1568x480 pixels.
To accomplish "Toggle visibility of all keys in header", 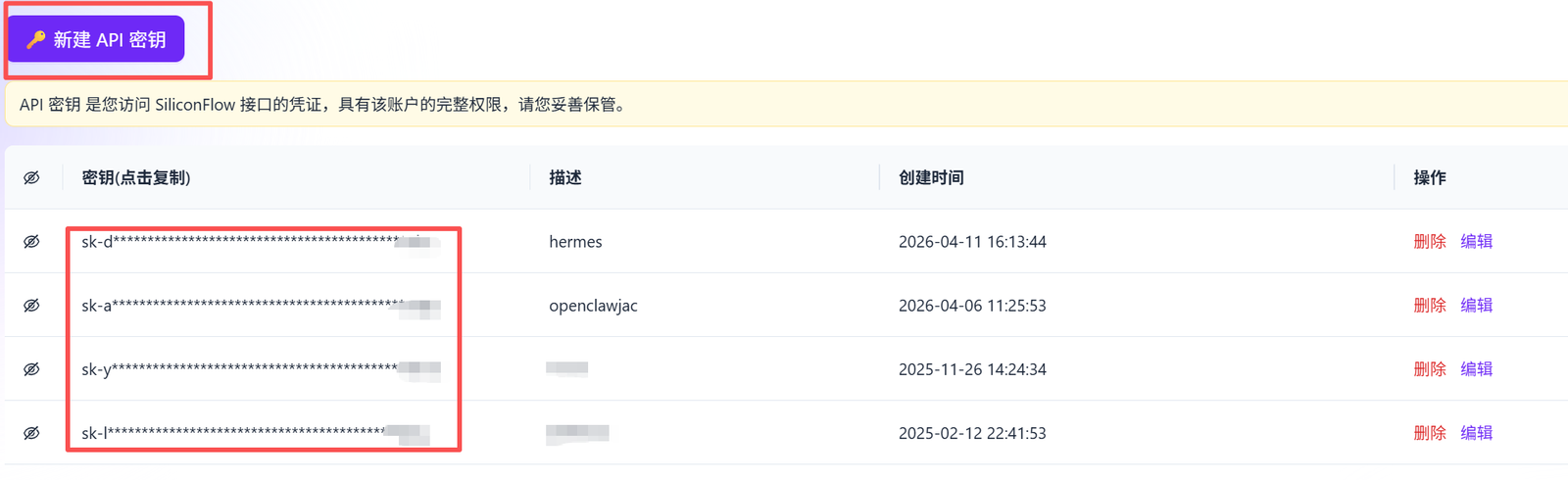I will (x=31, y=177).
